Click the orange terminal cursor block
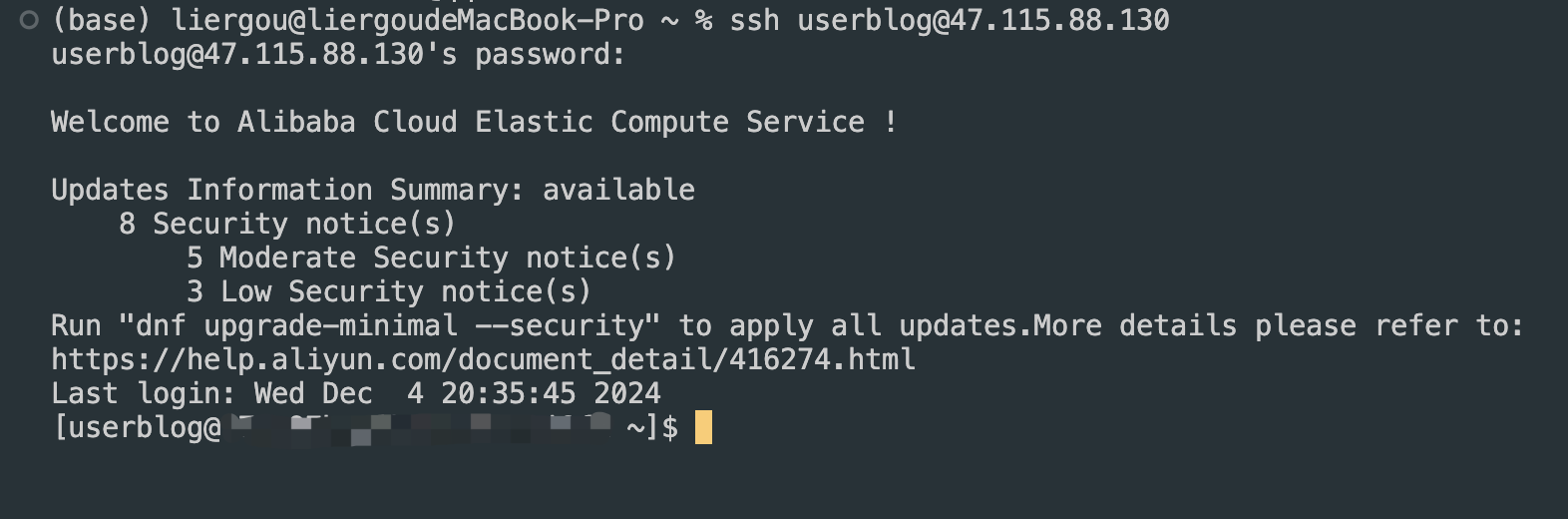 click(703, 427)
